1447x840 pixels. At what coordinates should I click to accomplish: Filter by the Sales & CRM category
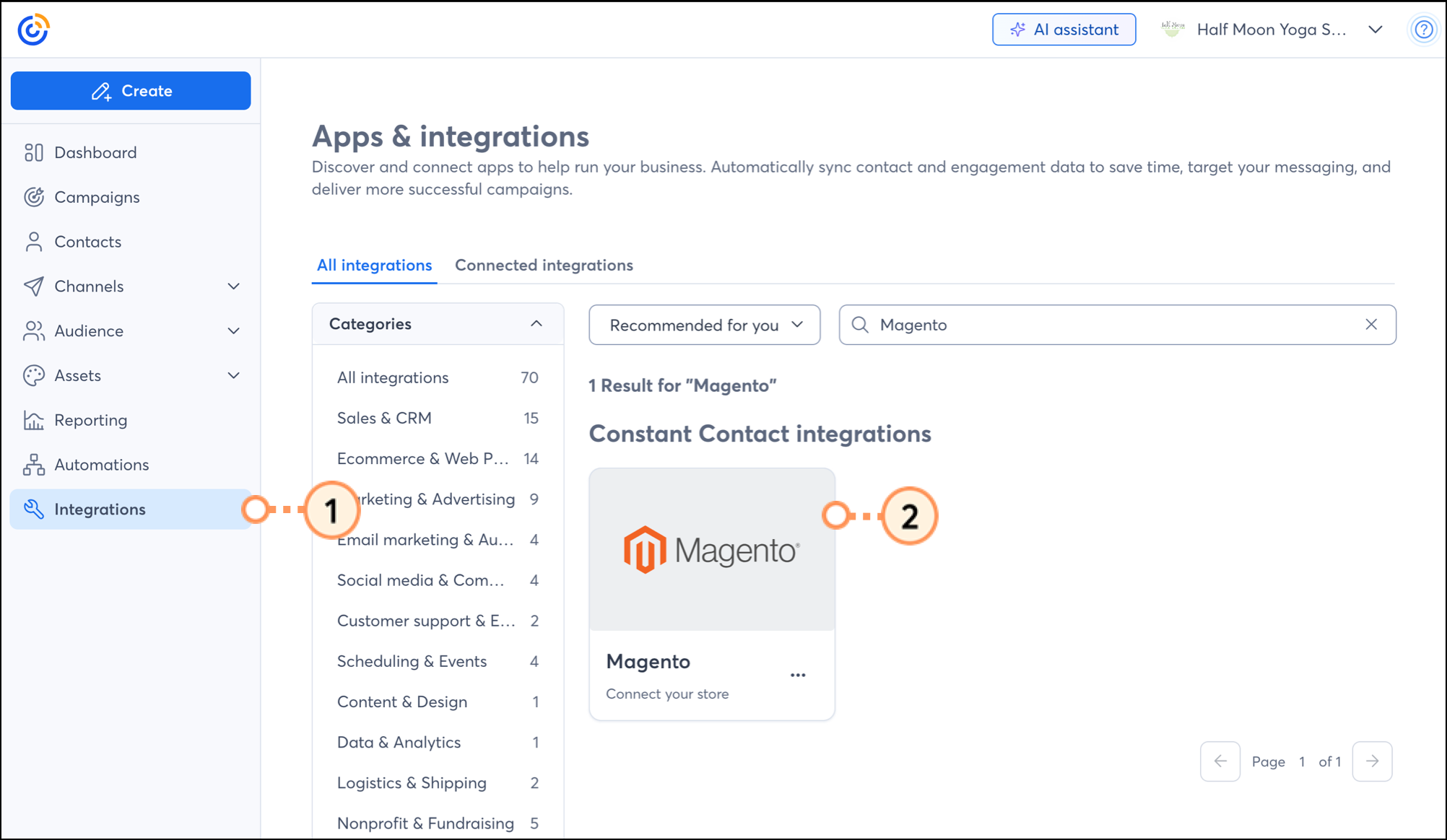pyautogui.click(x=384, y=418)
